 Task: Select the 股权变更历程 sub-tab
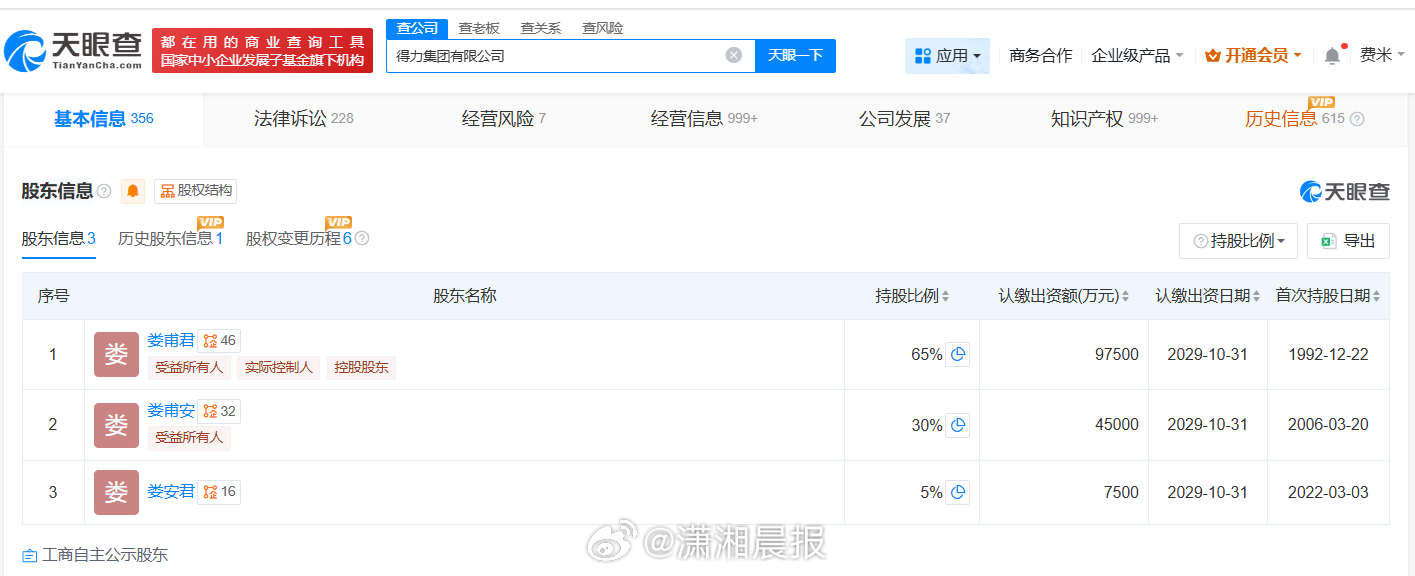[x=299, y=238]
